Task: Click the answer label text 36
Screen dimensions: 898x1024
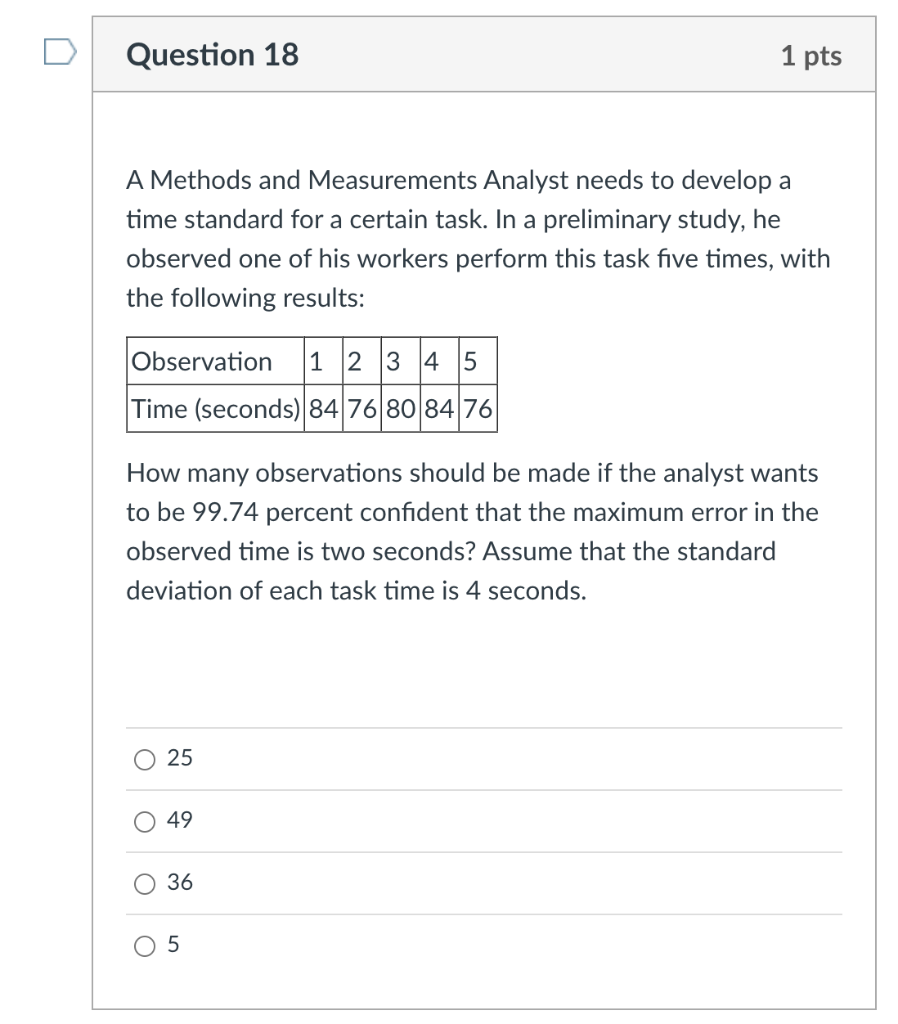Action: (178, 882)
